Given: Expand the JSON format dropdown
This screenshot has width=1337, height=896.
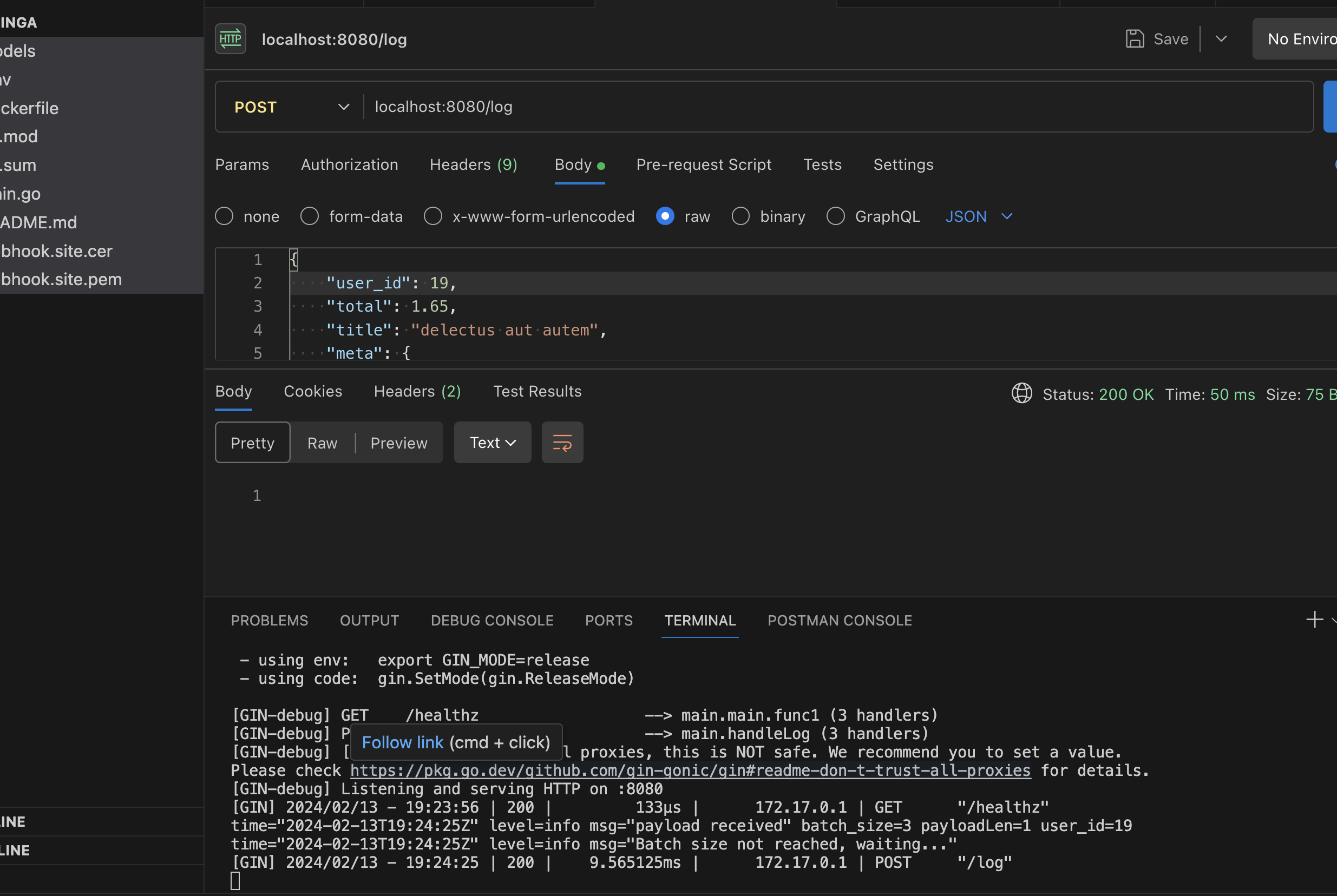Looking at the screenshot, I should (979, 216).
